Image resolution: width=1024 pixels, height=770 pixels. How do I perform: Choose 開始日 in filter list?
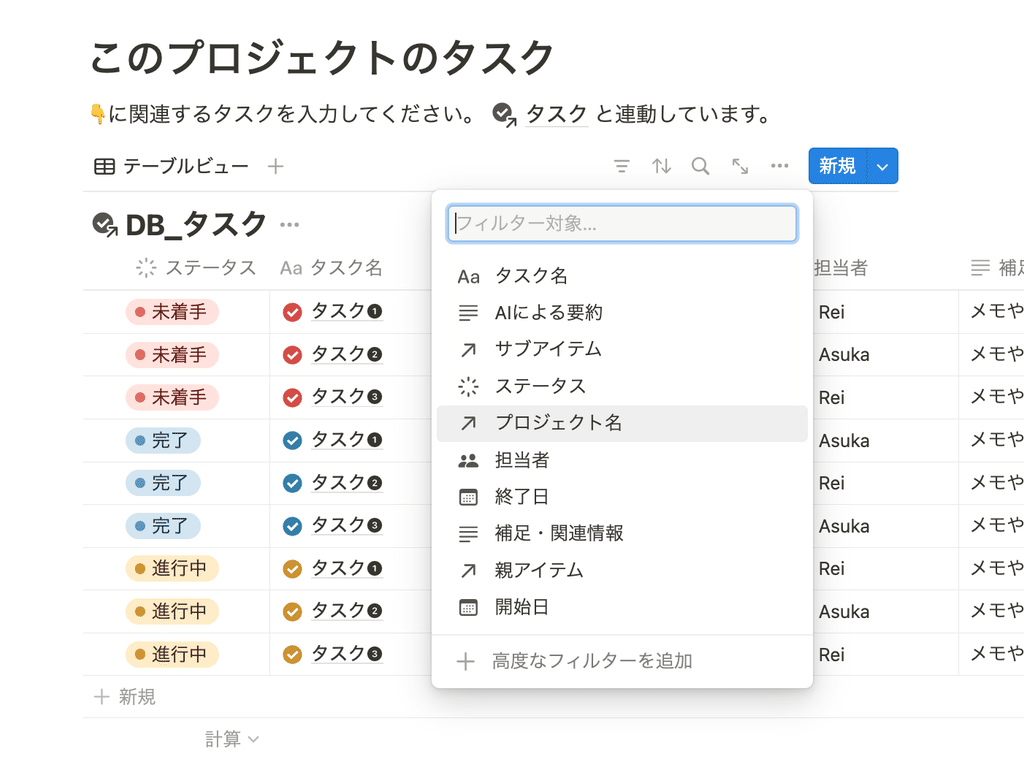tap(622, 607)
